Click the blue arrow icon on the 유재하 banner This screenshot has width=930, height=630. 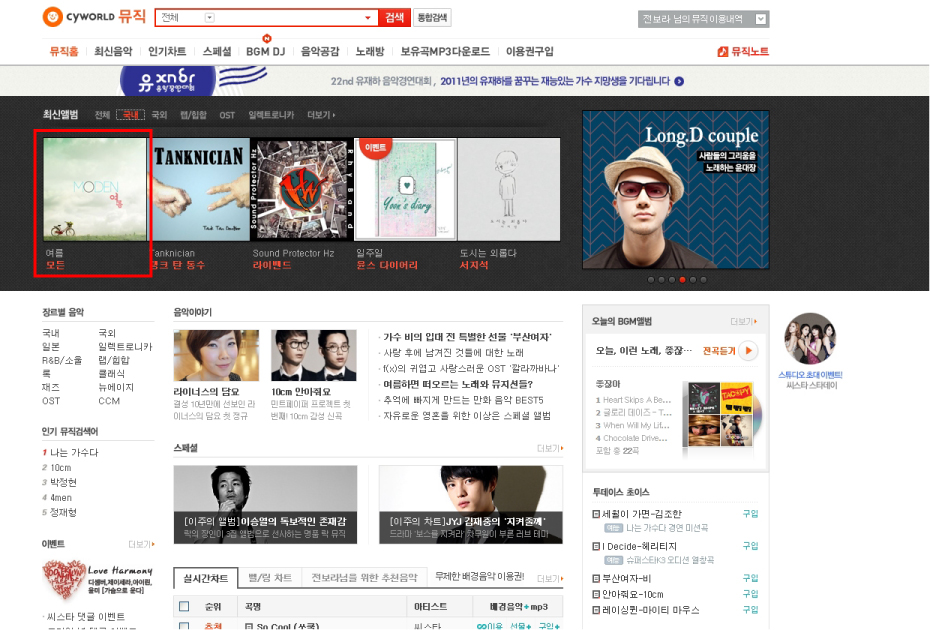(x=679, y=81)
